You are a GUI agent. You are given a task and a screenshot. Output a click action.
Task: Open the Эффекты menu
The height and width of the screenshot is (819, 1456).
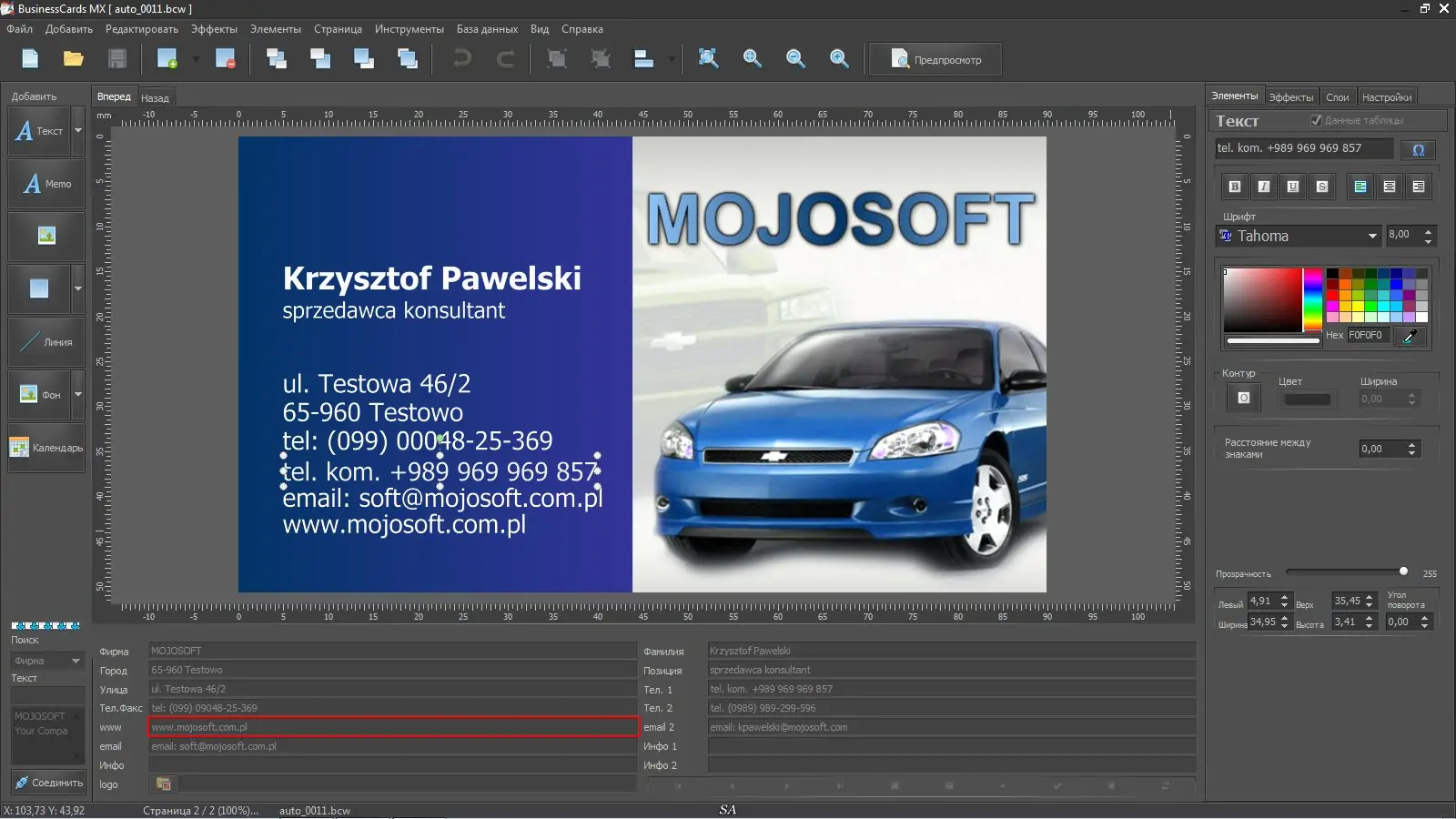click(x=214, y=29)
